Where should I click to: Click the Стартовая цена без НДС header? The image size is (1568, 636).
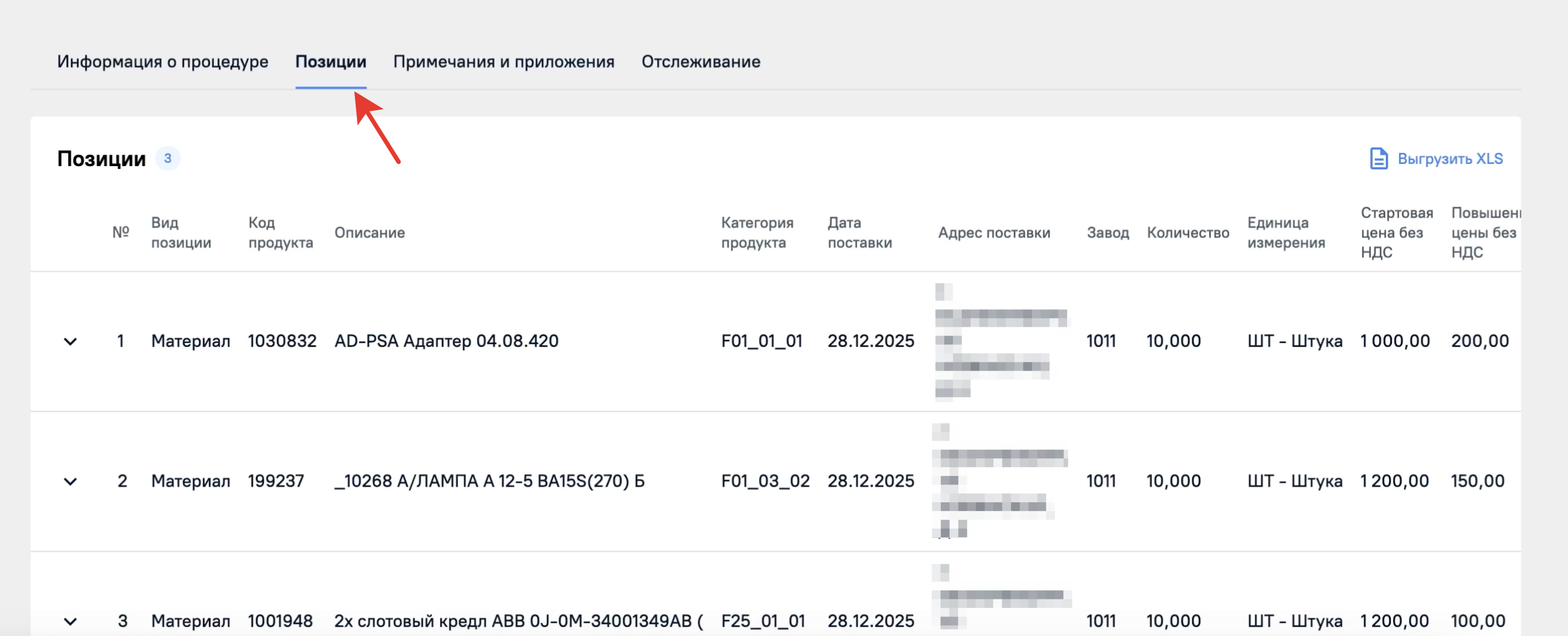(x=1396, y=232)
